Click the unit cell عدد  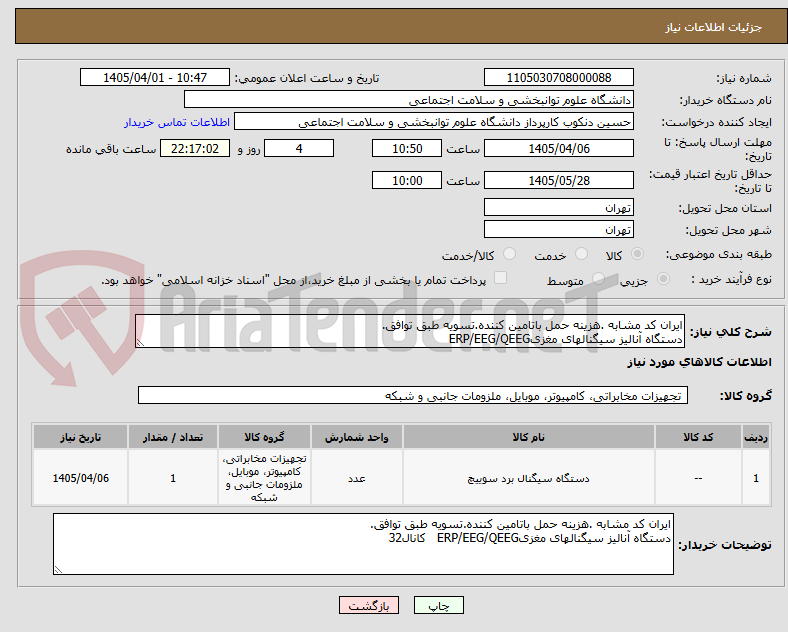click(x=356, y=478)
